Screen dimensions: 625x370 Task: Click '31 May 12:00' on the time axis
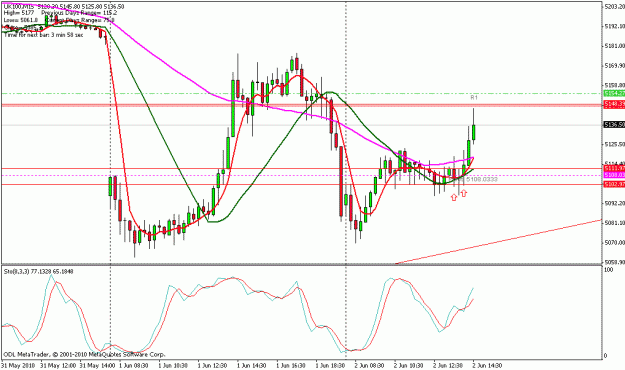pos(58,365)
